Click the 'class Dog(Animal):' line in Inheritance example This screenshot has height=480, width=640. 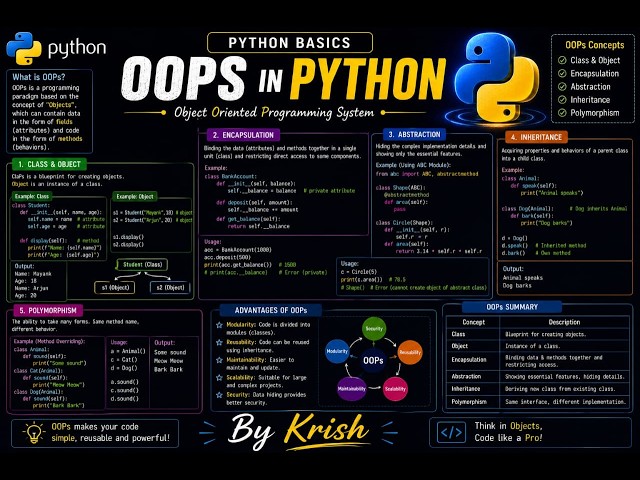528,209
